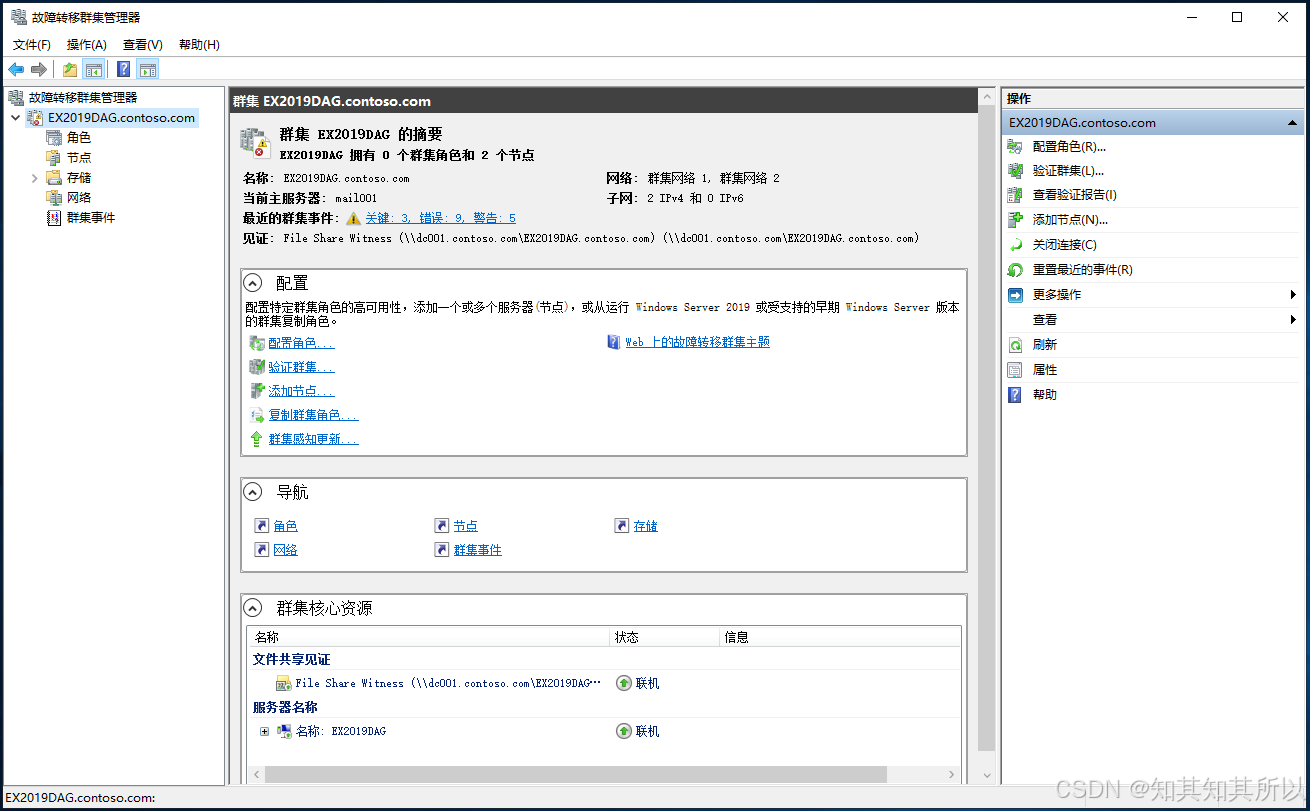Click 添加节点(N)... in the actions pane
This screenshot has width=1310, height=811.
tap(1070, 220)
